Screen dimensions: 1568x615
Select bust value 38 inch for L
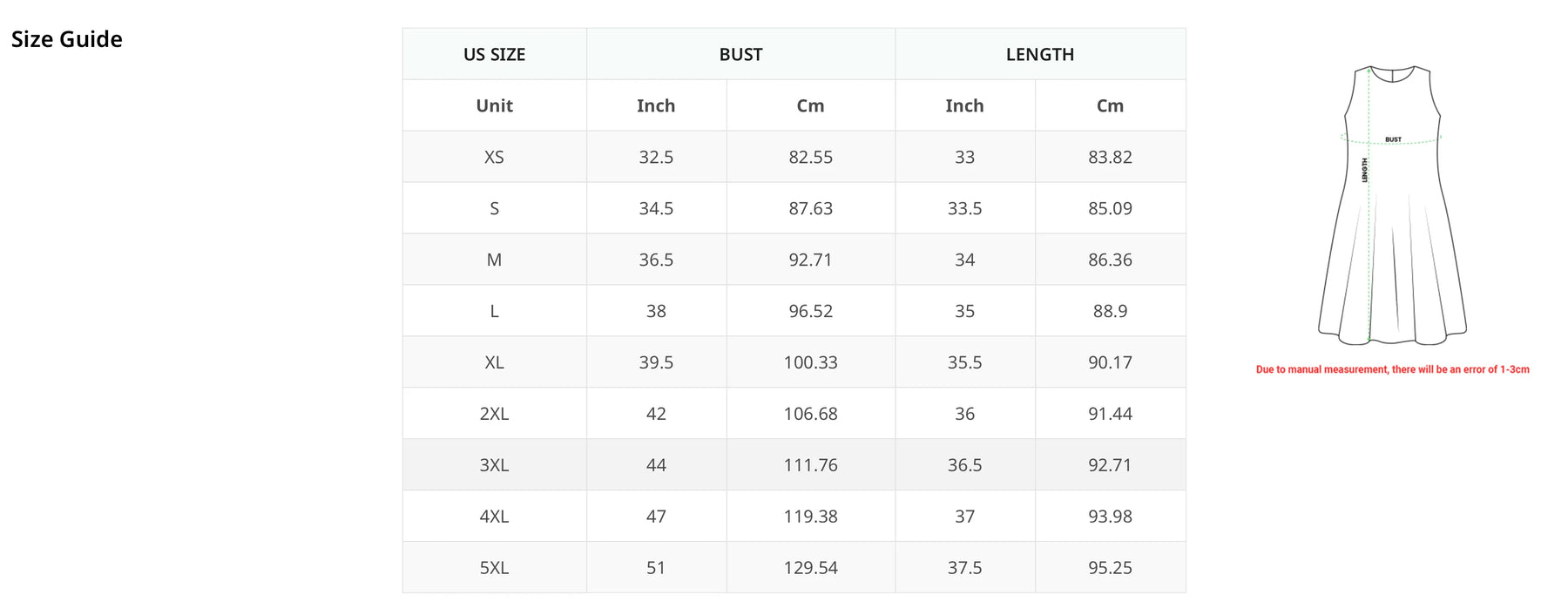pyautogui.click(x=656, y=311)
